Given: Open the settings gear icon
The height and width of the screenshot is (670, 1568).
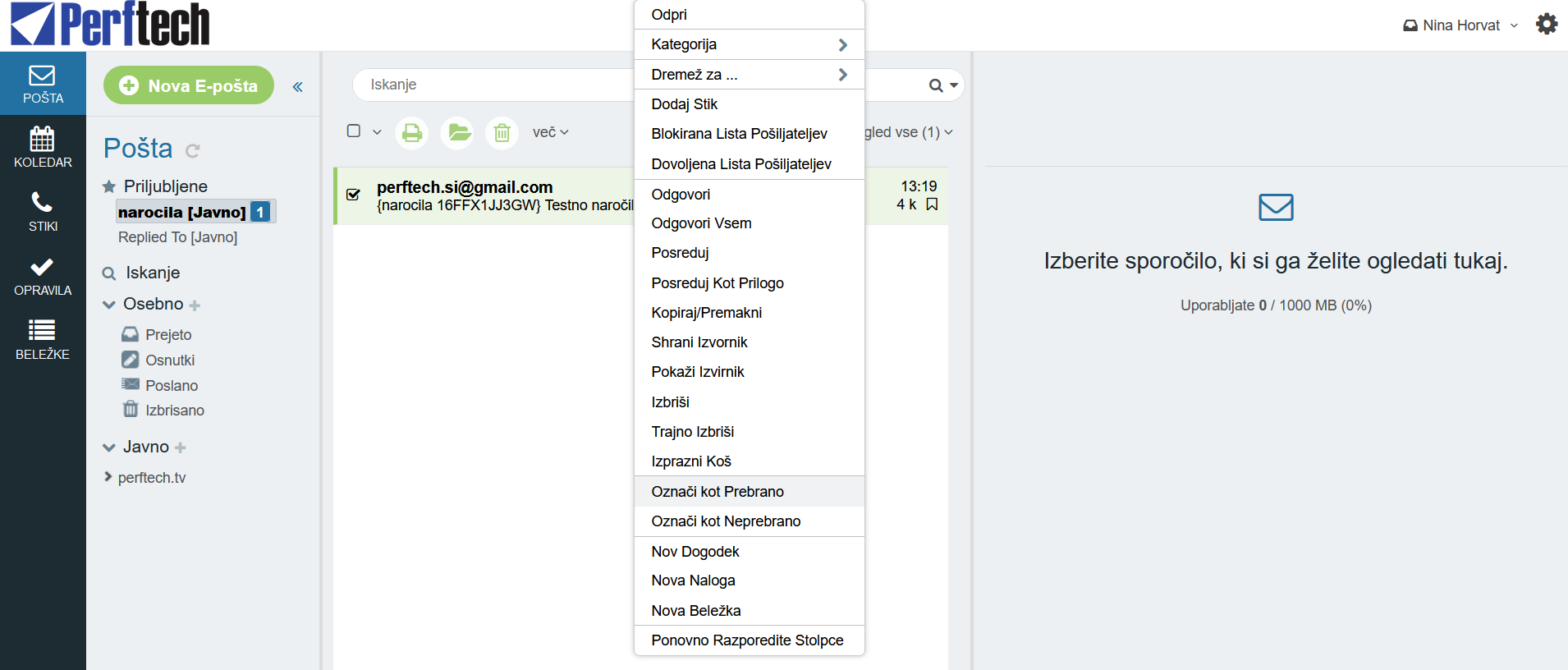Looking at the screenshot, I should point(1547,24).
